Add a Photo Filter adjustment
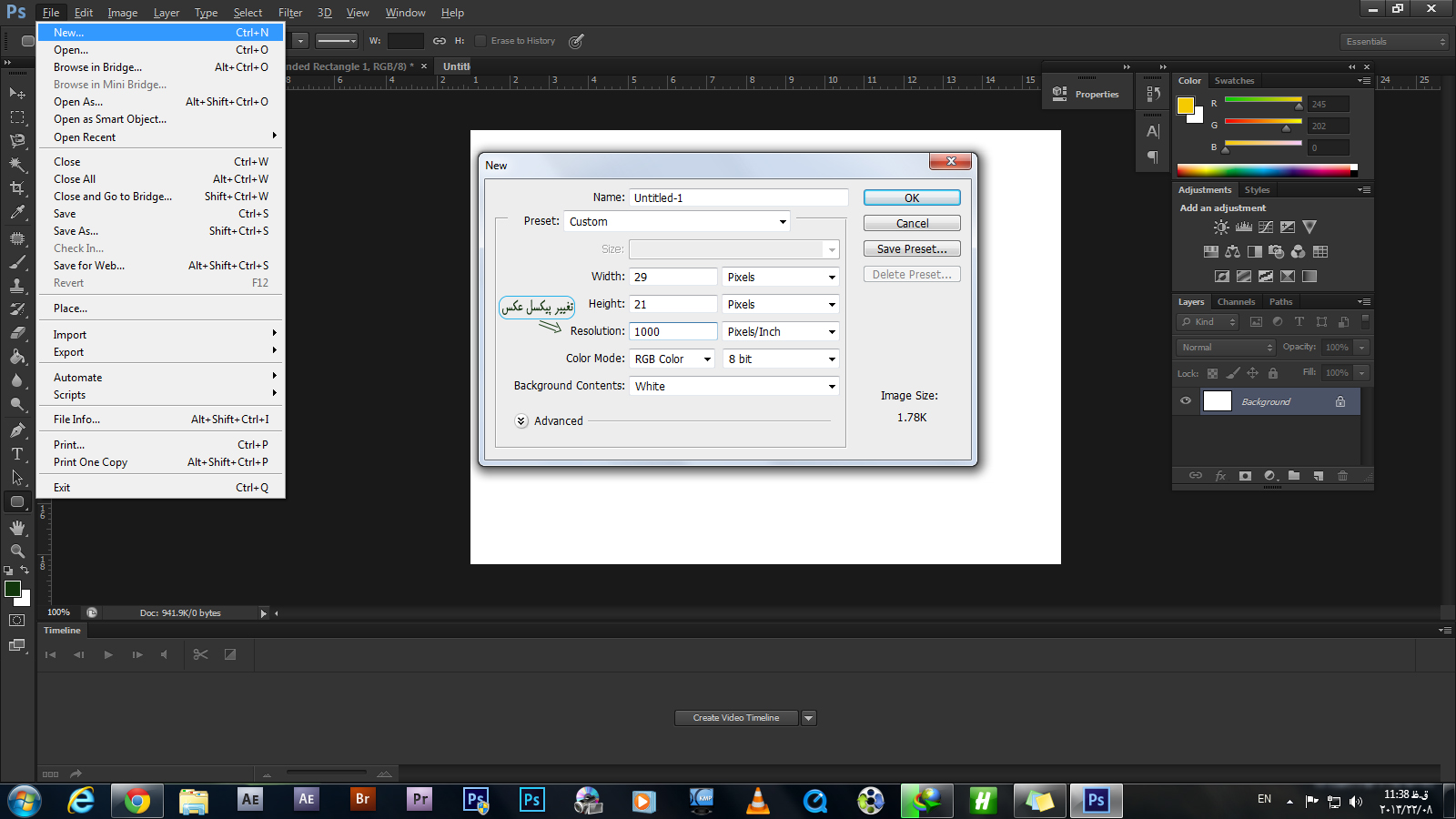Image resolution: width=1456 pixels, height=819 pixels. pyautogui.click(x=1277, y=252)
